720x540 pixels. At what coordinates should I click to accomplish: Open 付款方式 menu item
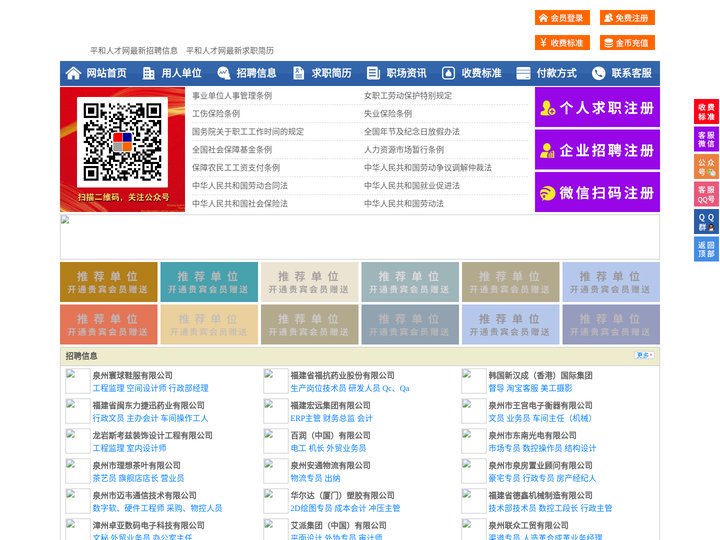click(557, 73)
